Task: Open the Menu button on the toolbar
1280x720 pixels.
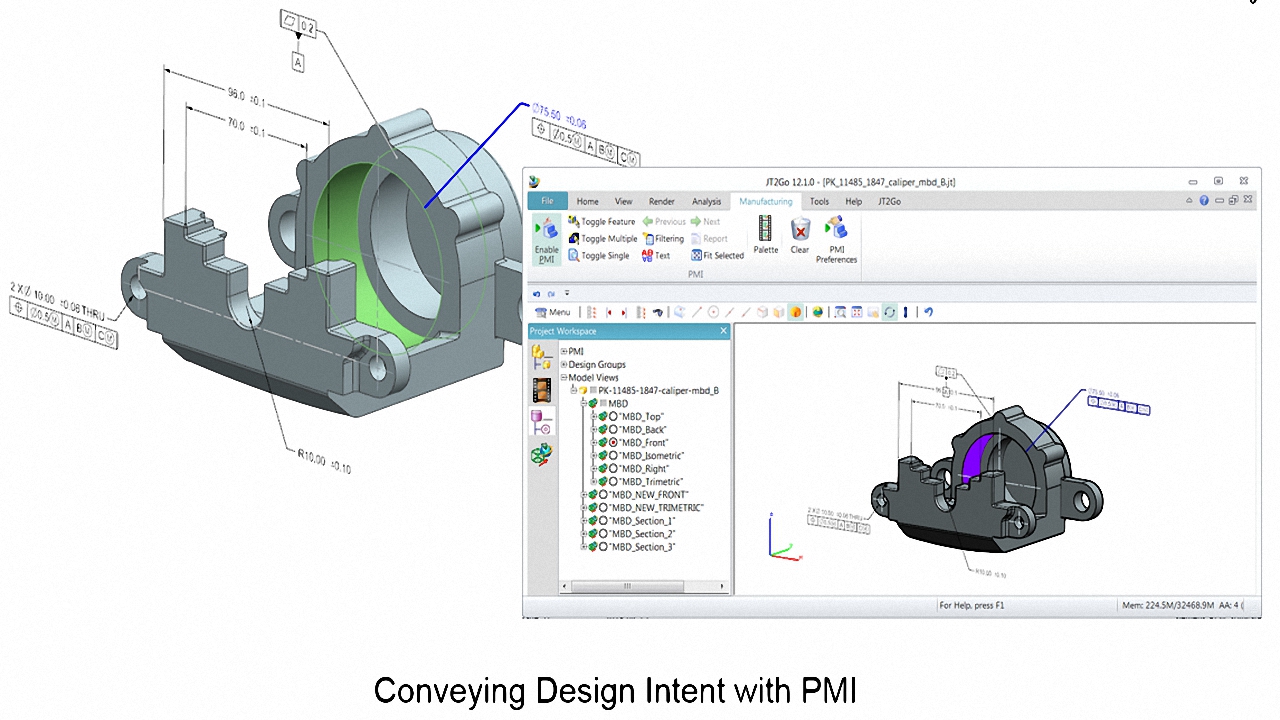Action: (553, 312)
